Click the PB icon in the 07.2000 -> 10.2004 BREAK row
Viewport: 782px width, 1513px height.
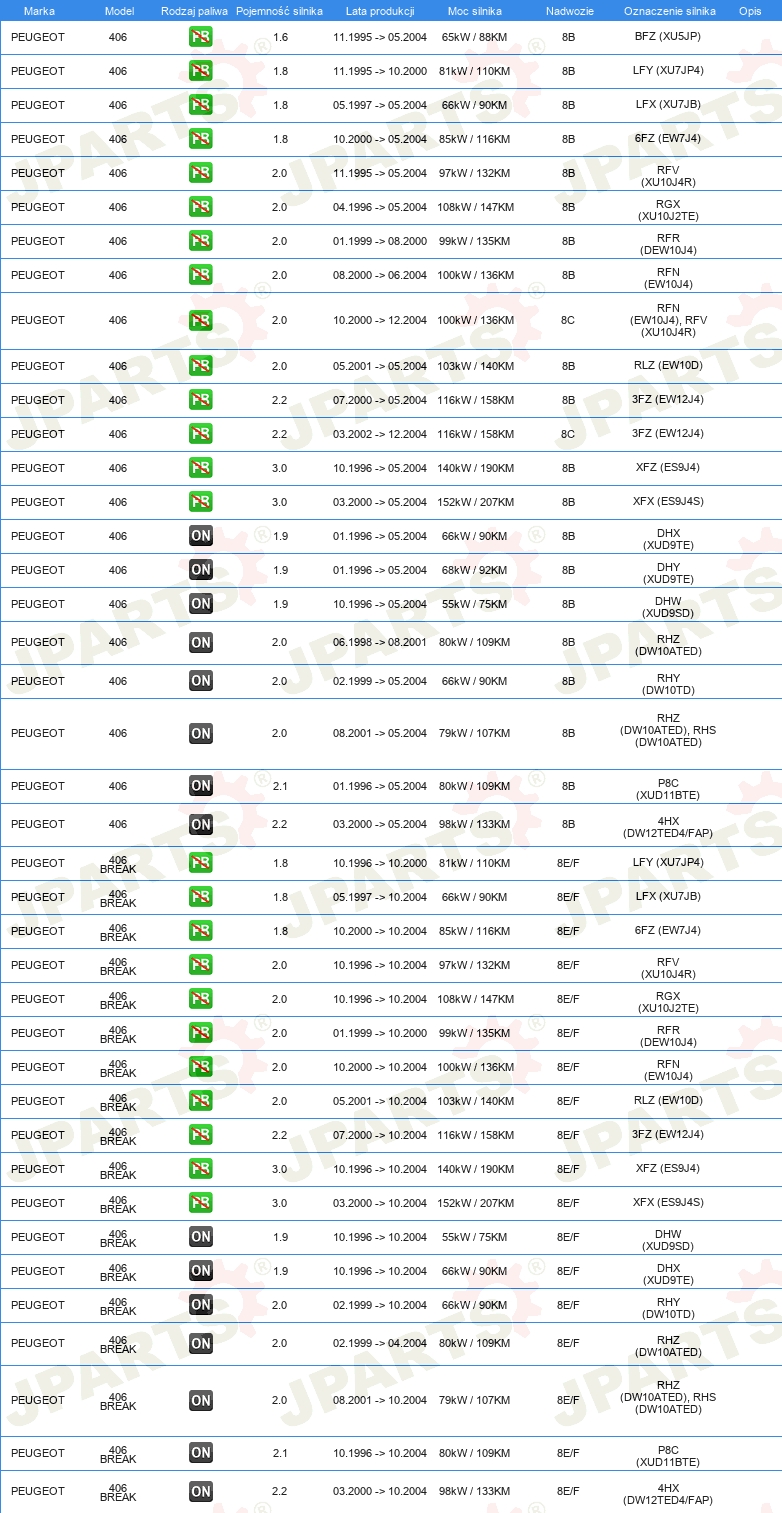pos(200,1135)
